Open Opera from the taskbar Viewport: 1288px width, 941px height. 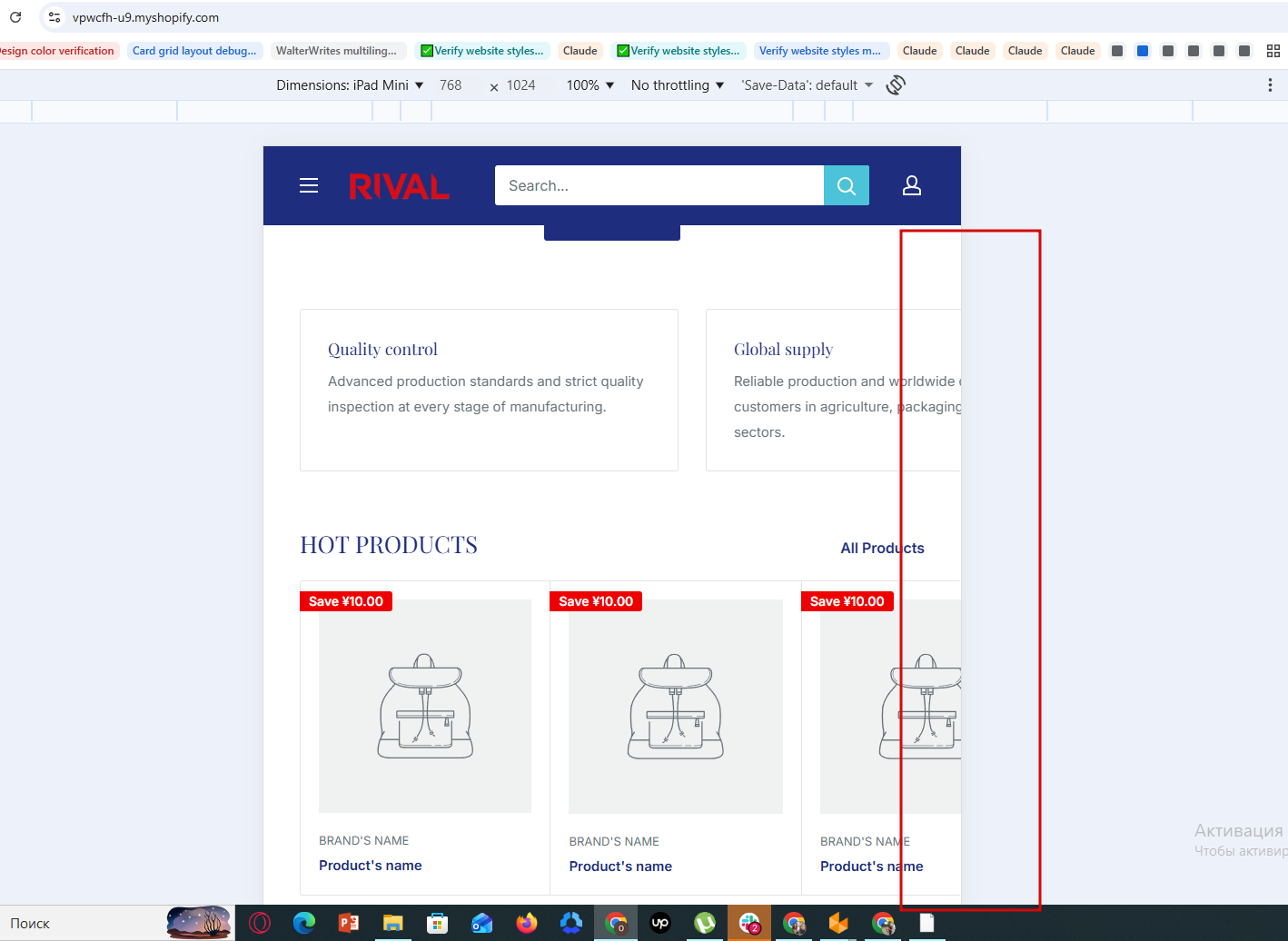[260, 923]
